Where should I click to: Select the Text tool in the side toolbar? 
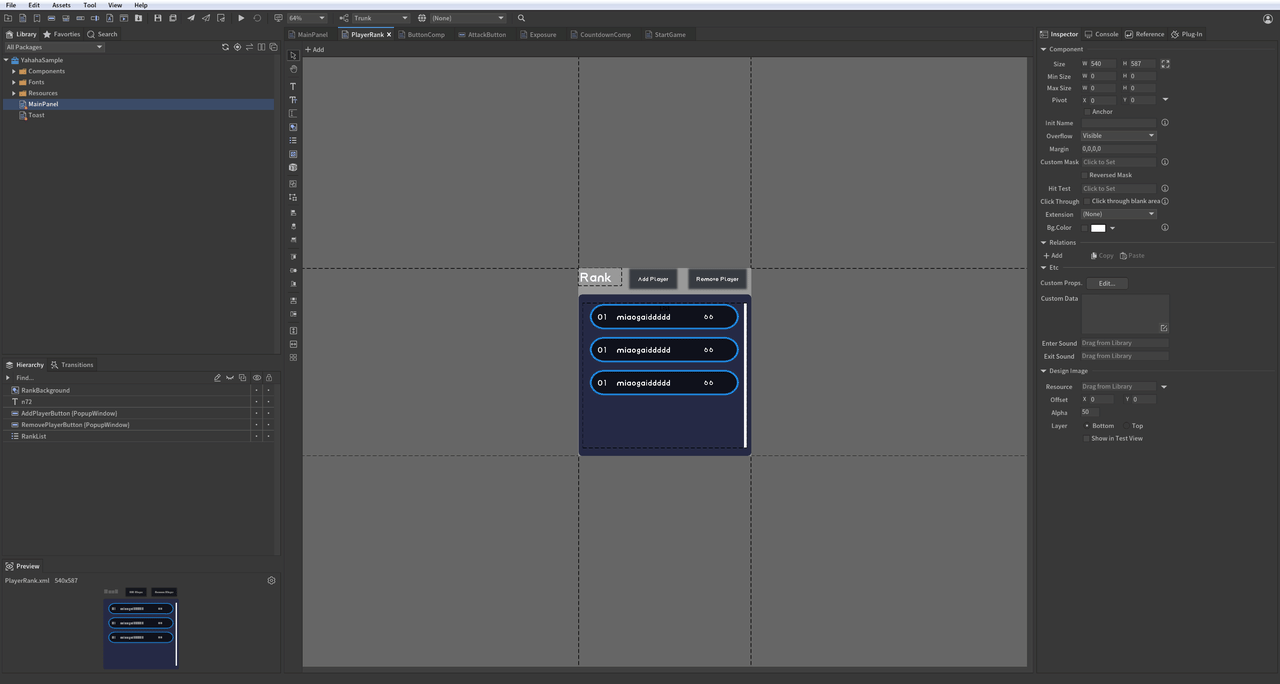(293, 87)
